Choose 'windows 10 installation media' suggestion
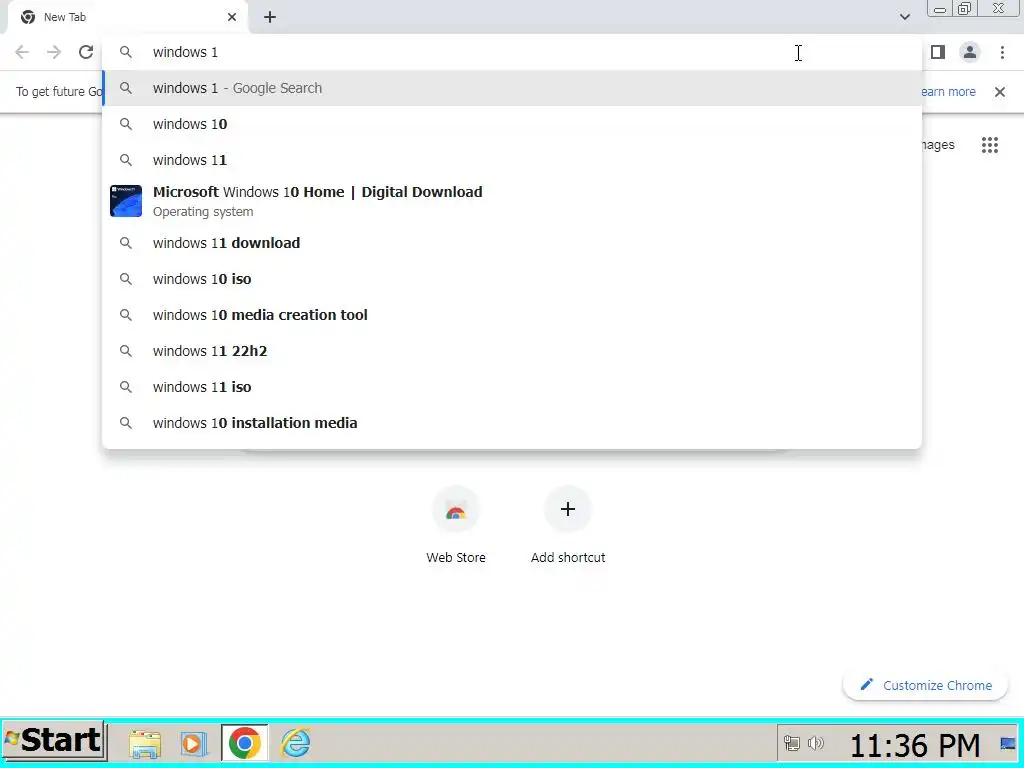 point(512,423)
